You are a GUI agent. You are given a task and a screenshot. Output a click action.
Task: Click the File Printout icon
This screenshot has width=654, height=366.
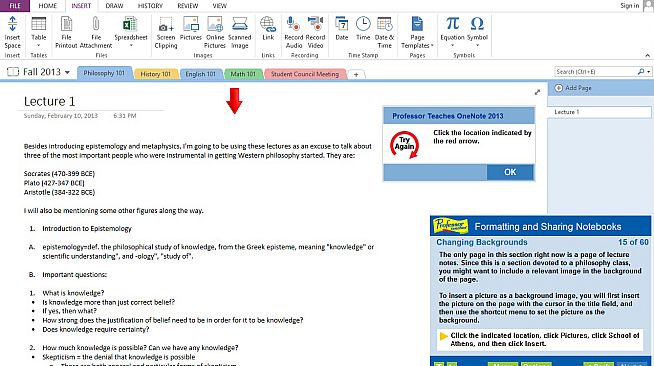pos(66,24)
